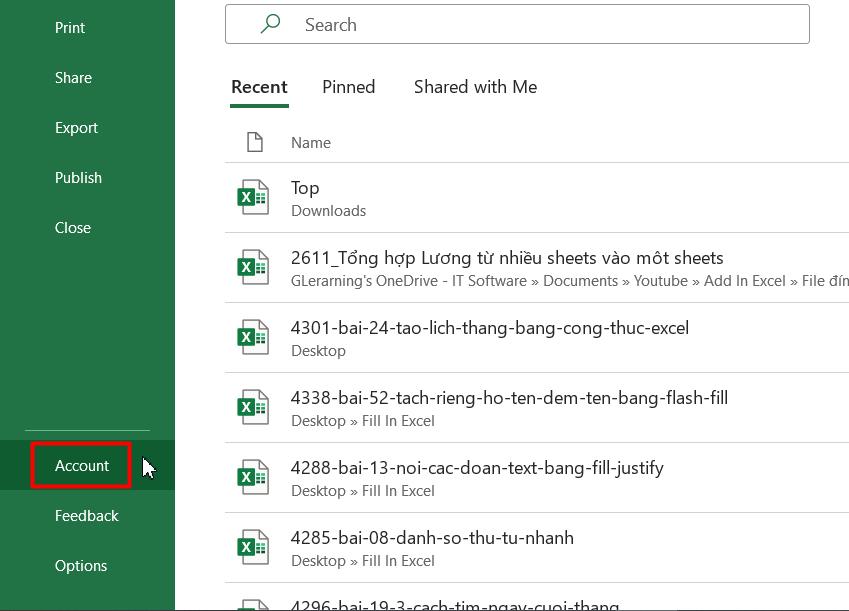Switch to the Pinned tab
The width and height of the screenshot is (849, 611).
pyautogui.click(x=348, y=87)
